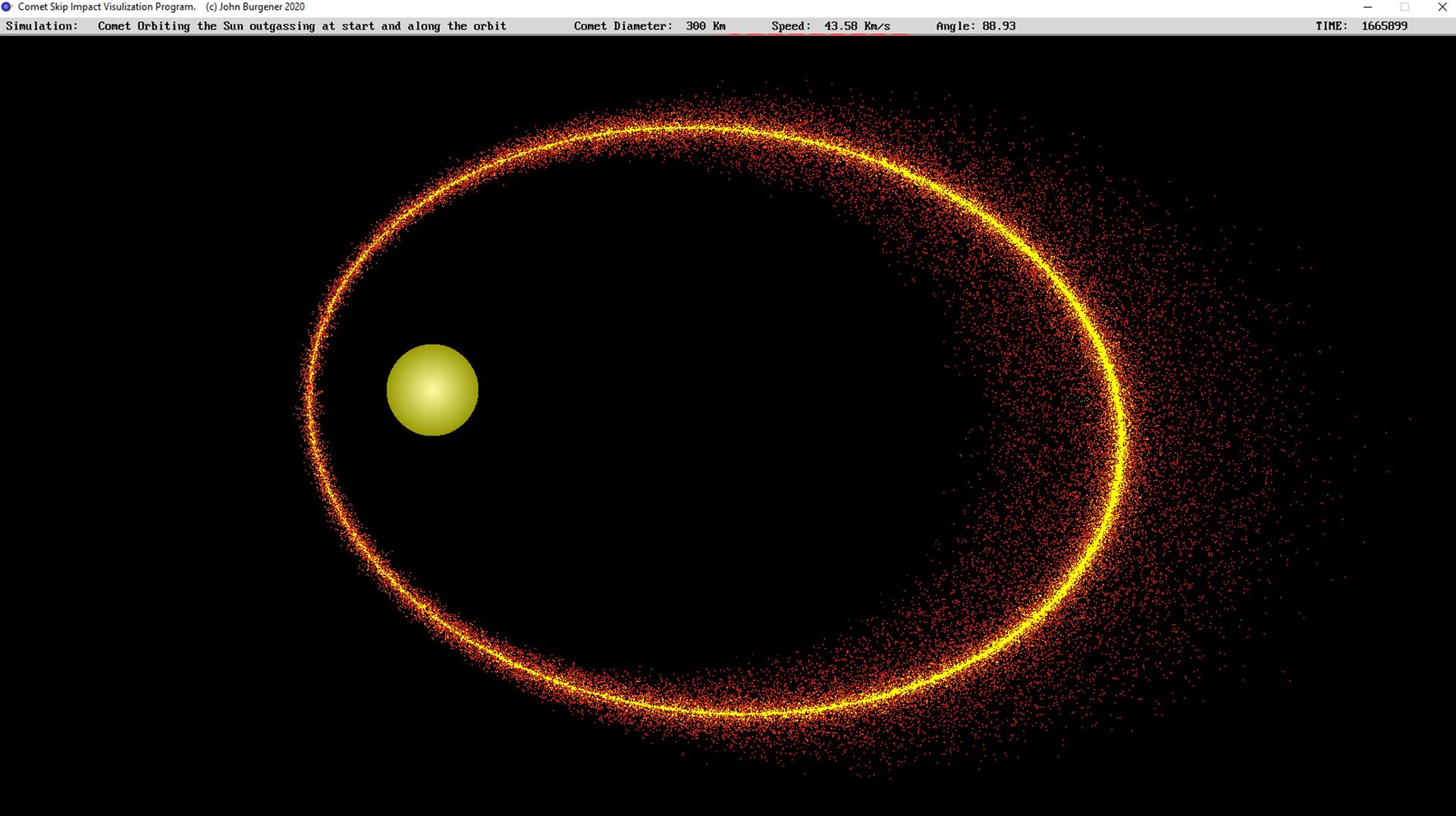Viewport: 1456px width, 816px height.
Task: Click the maximize window button
Action: coord(1404,7)
